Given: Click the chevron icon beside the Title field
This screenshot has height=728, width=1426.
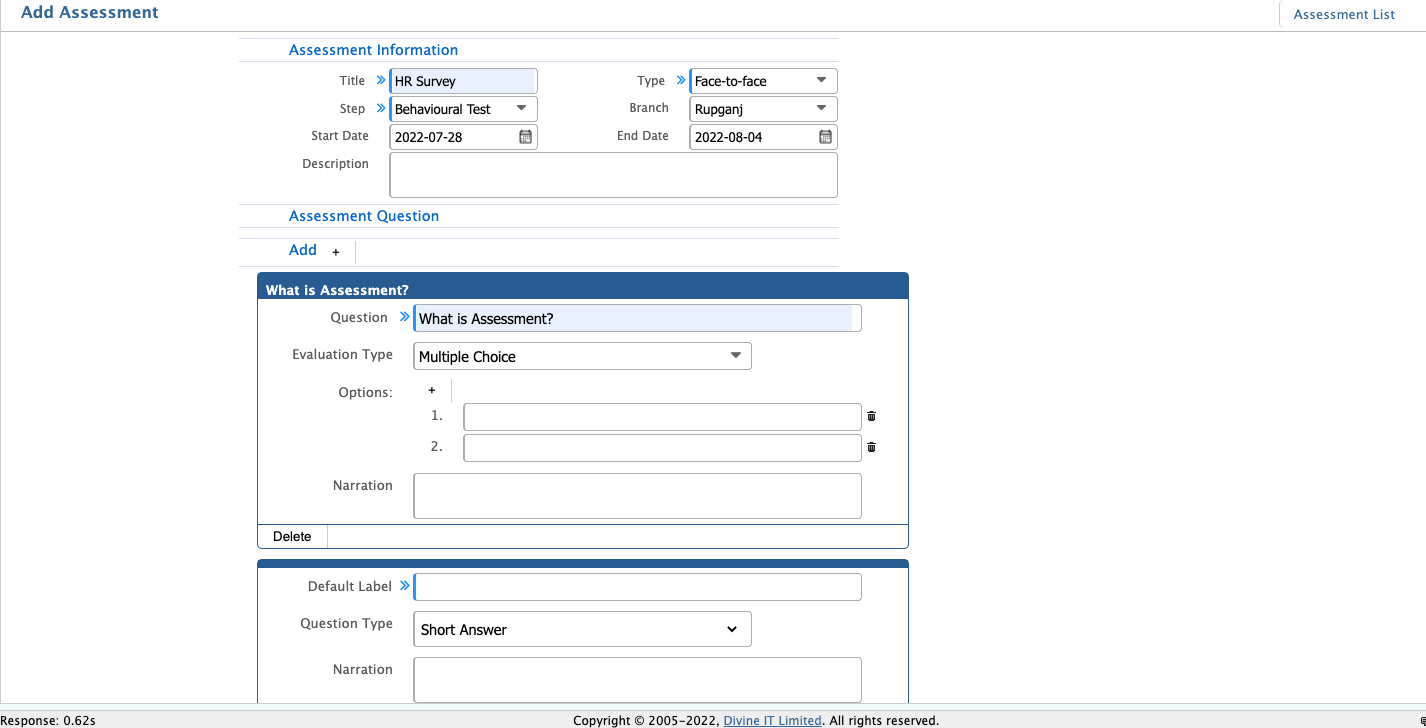Looking at the screenshot, I should click(x=379, y=80).
